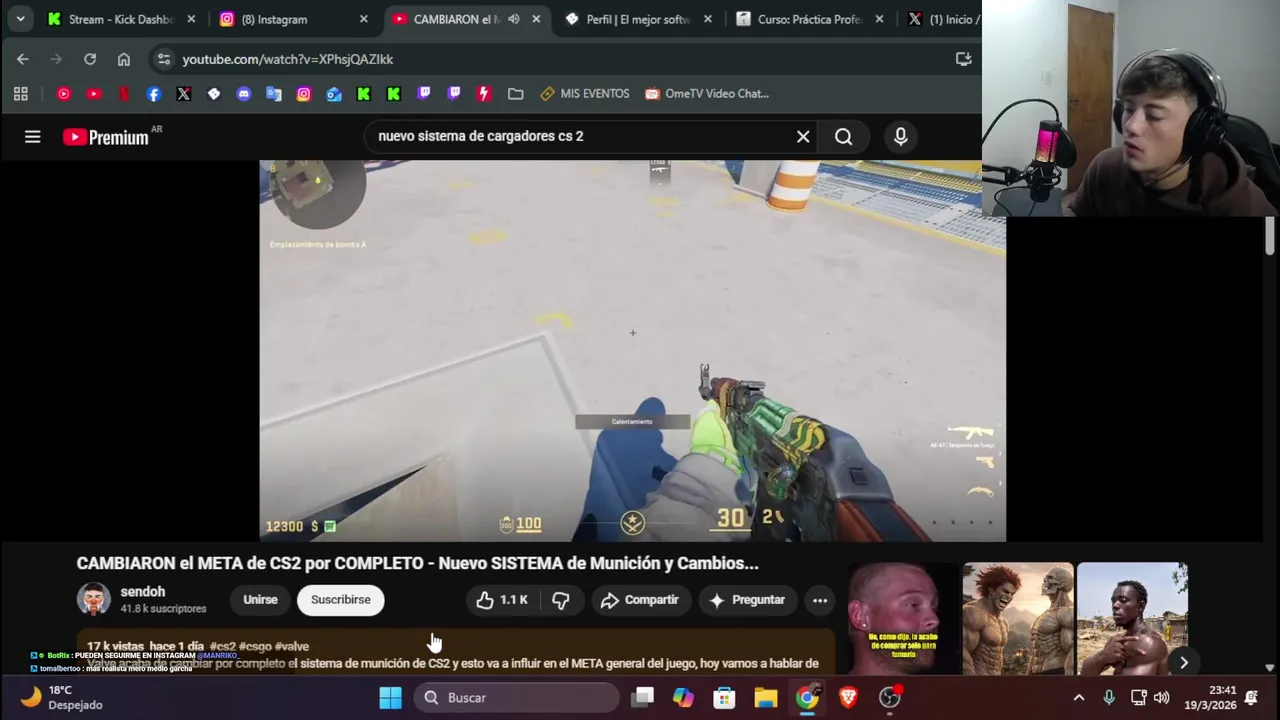Image resolution: width=1280 pixels, height=720 pixels.
Task: Open Brave browser from taskbar
Action: 848,698
